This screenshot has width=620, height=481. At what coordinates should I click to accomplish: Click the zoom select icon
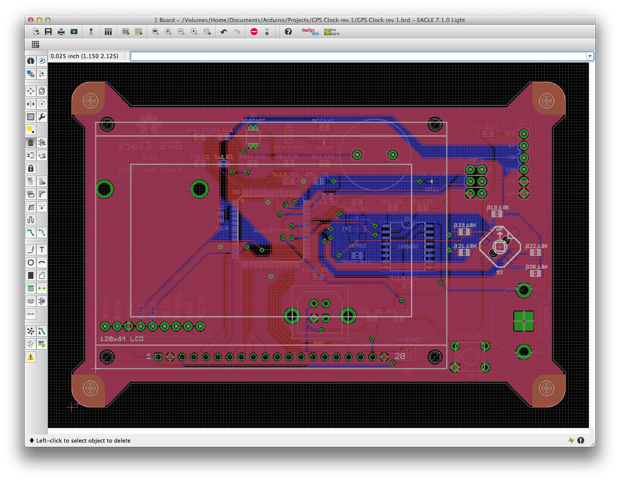click(x=207, y=32)
